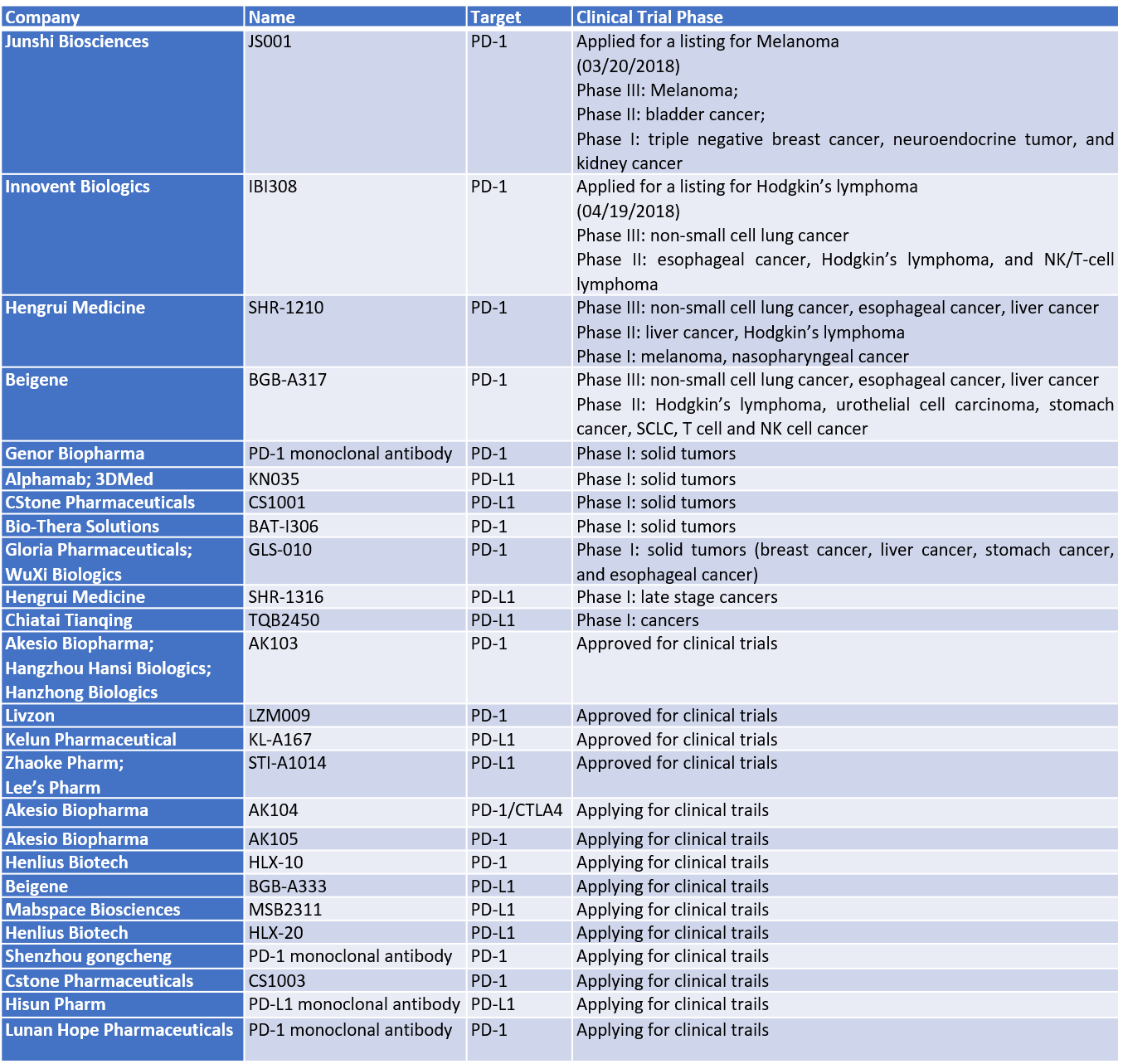
Task: Select the Gloria Pharmaceuticals; WuXi Biologics cell
Action: tap(123, 561)
